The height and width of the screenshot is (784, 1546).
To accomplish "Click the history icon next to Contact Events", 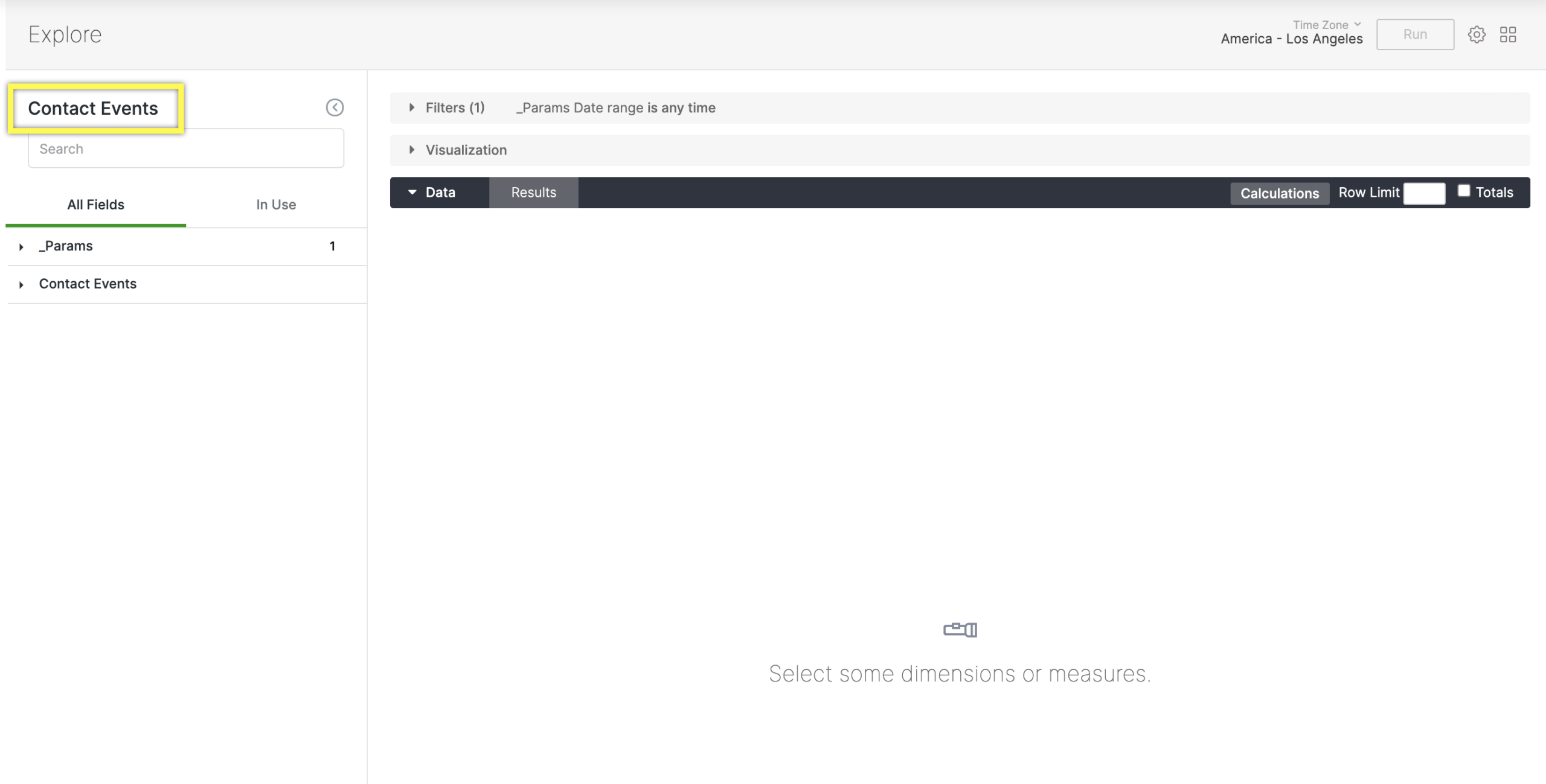I will point(335,108).
